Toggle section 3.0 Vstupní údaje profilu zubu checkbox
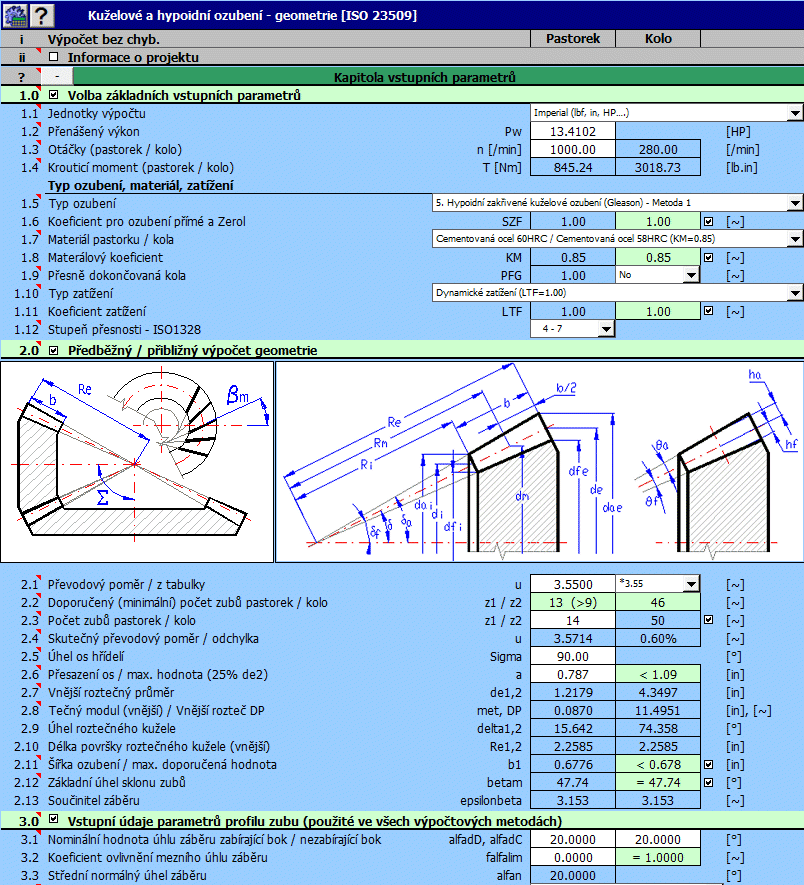The height and width of the screenshot is (885, 804). tap(54, 818)
